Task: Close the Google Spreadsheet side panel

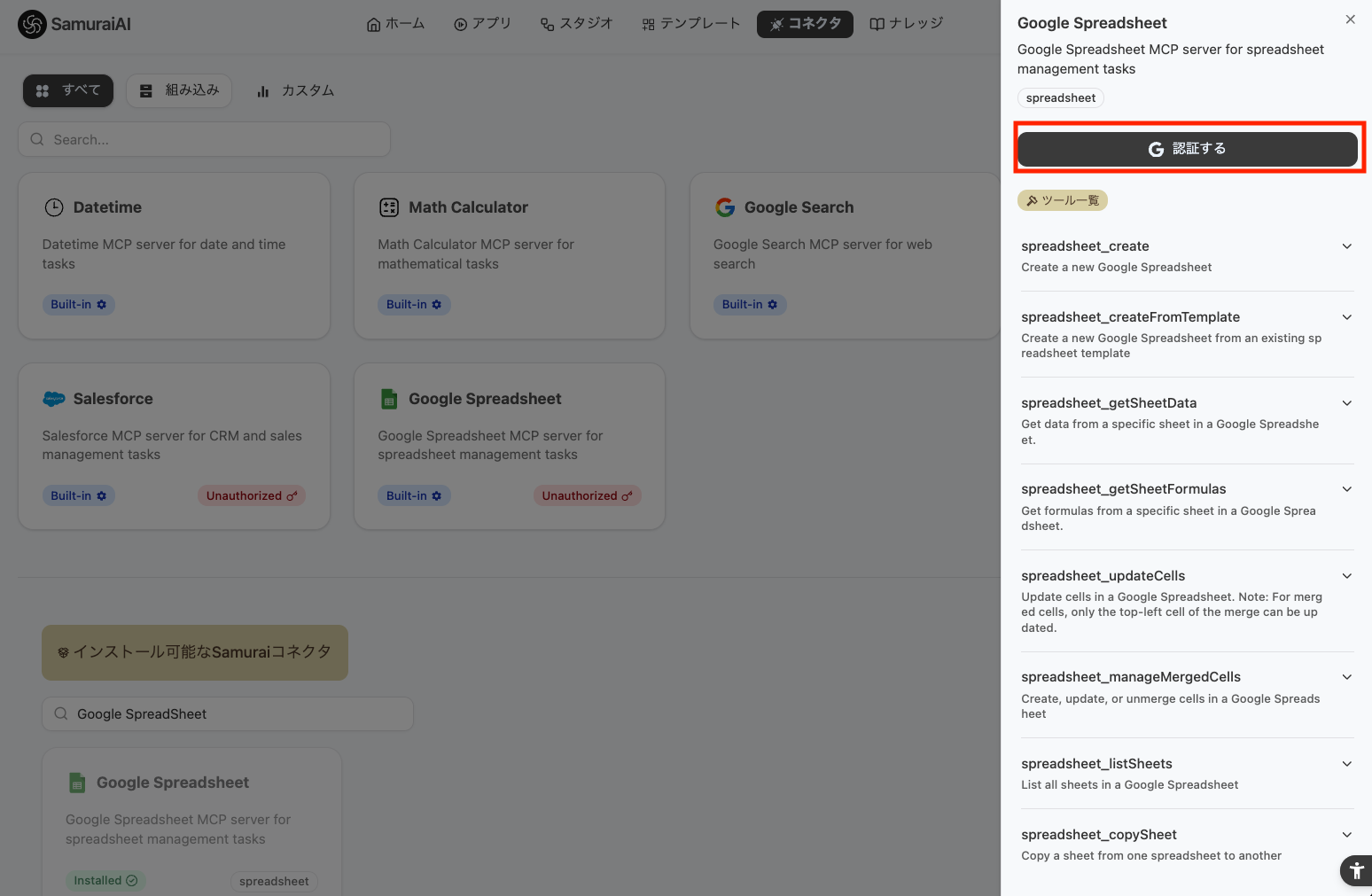Action: click(x=1350, y=19)
